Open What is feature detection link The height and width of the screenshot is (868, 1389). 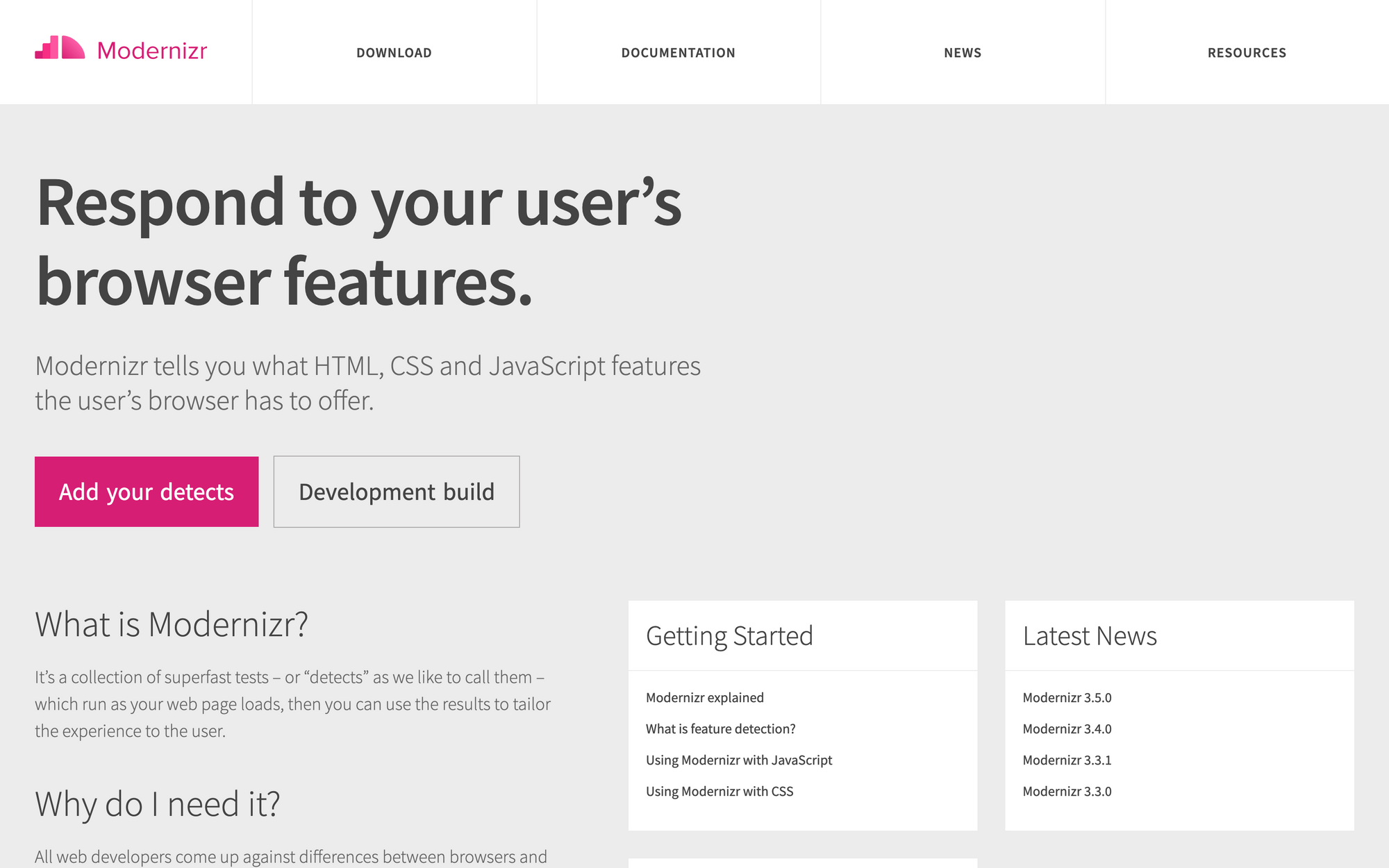point(720,728)
